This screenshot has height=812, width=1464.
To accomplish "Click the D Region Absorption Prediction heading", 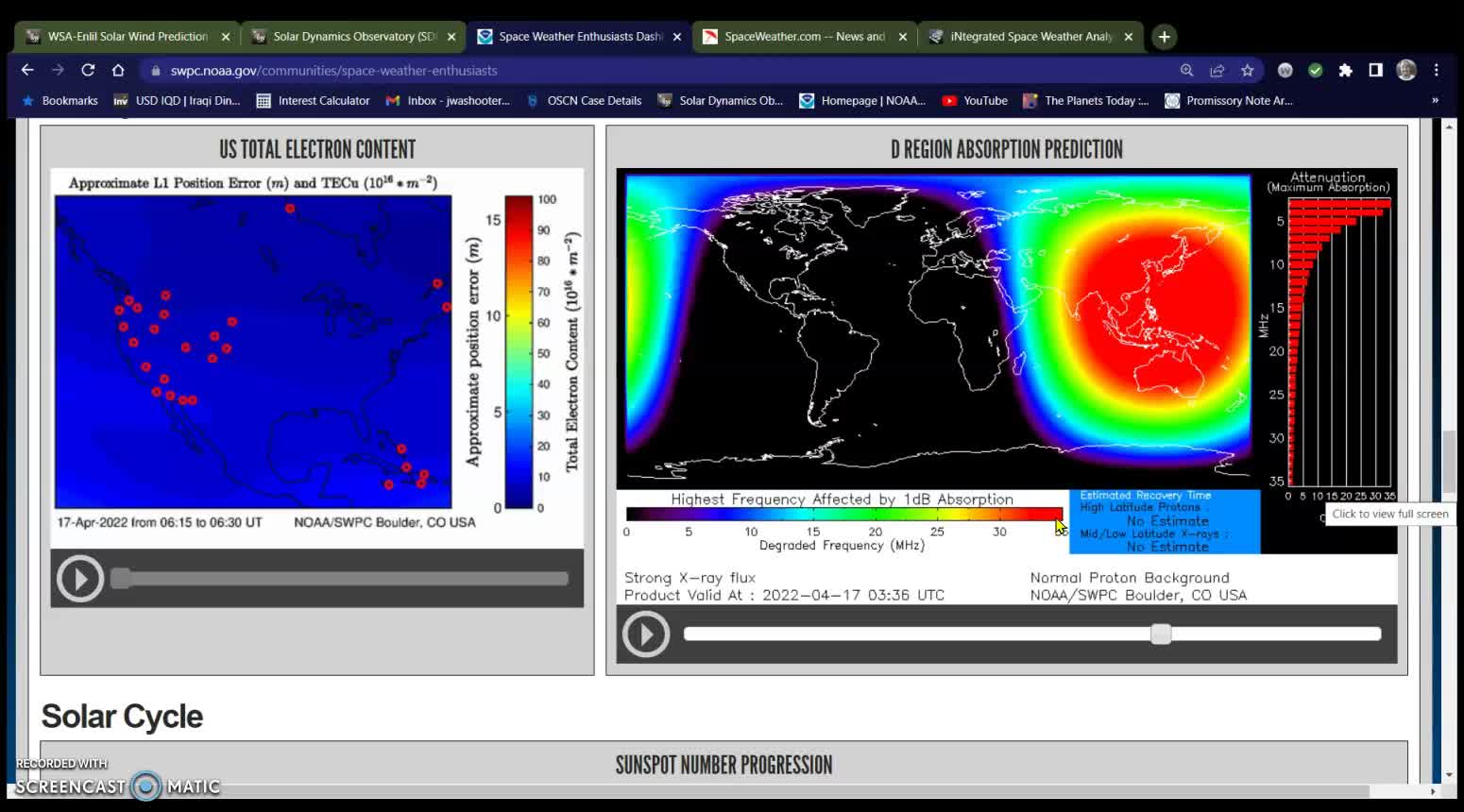I will 1007,149.
